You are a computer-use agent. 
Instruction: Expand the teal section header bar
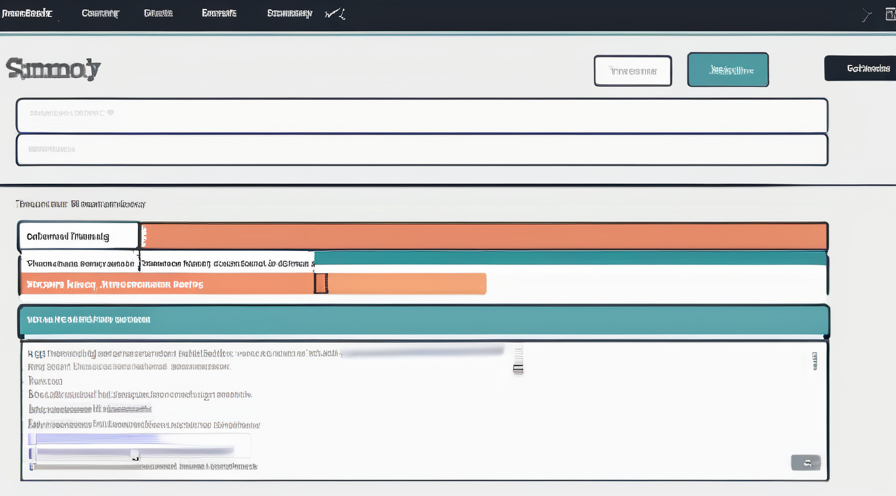423,320
